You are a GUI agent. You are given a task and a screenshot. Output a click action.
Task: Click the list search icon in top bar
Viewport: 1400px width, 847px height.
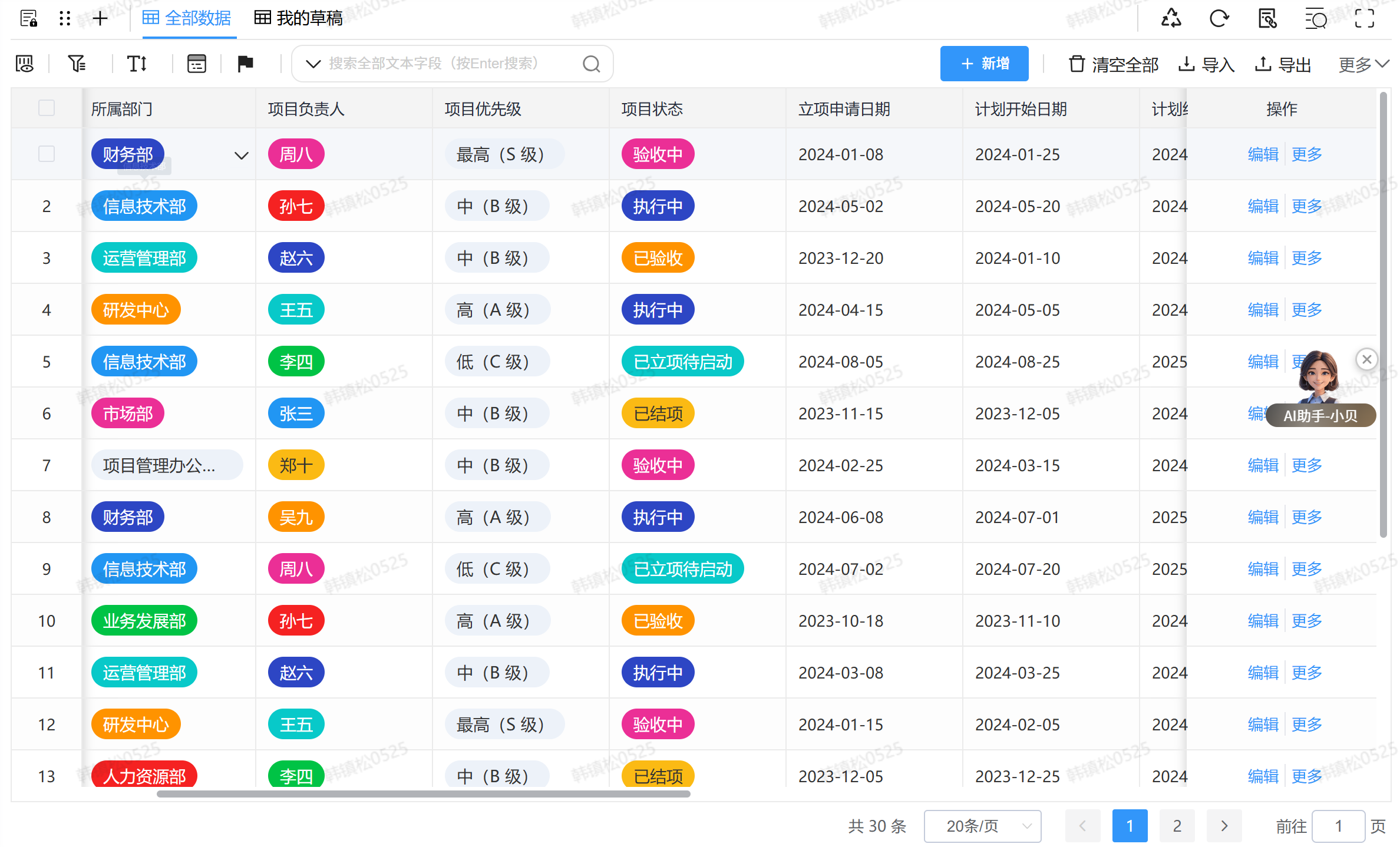pos(1316,18)
